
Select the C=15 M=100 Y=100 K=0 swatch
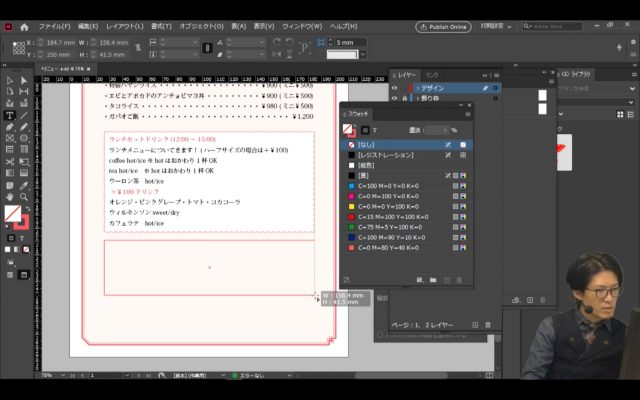click(x=407, y=217)
